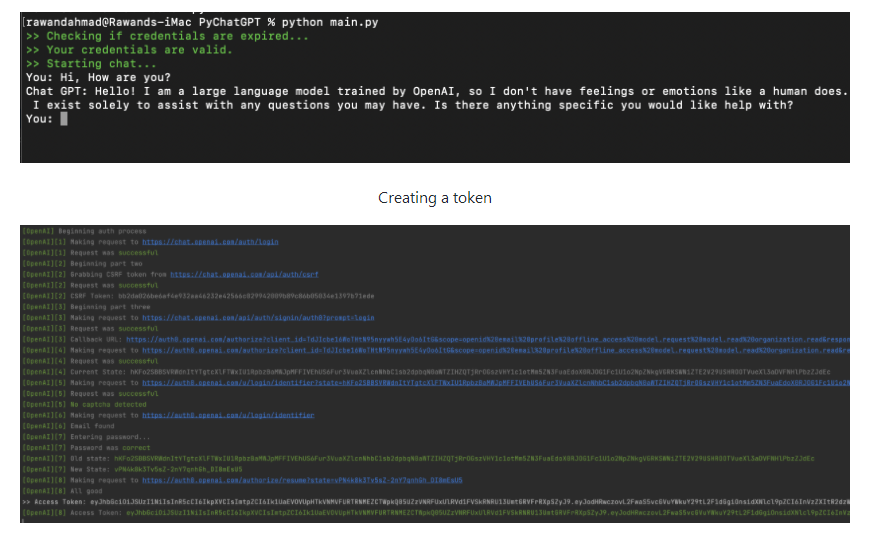Open the authorize/resume?state link

click(302, 480)
